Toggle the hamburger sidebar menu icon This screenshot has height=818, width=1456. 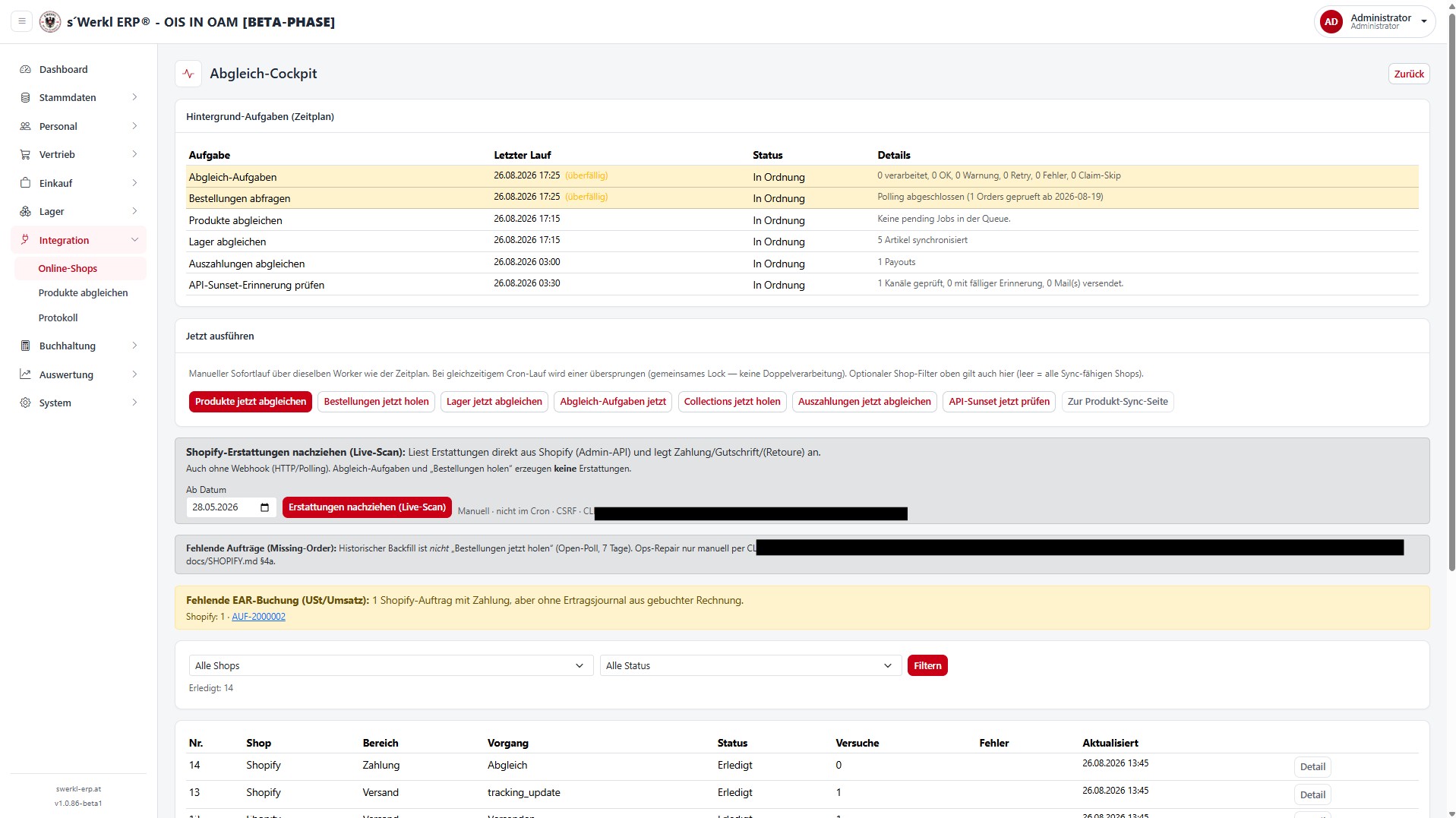click(22, 21)
